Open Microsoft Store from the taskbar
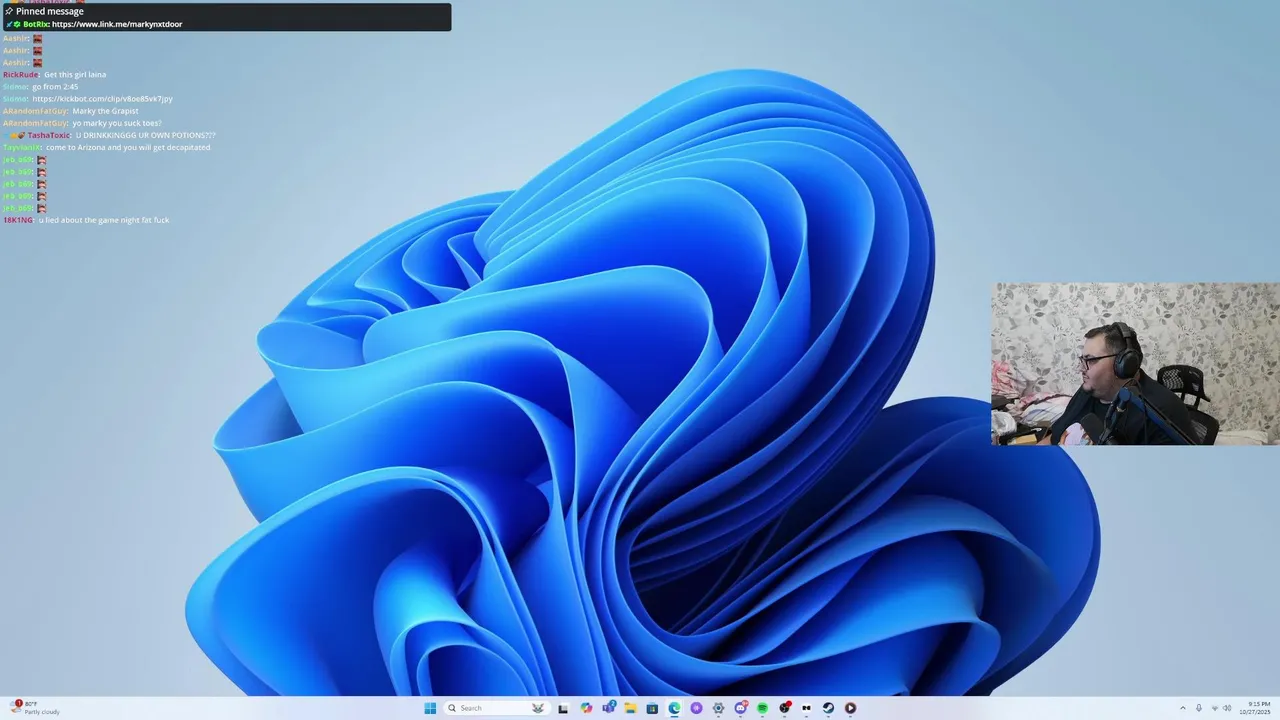Image resolution: width=1280 pixels, height=720 pixels. [x=652, y=708]
